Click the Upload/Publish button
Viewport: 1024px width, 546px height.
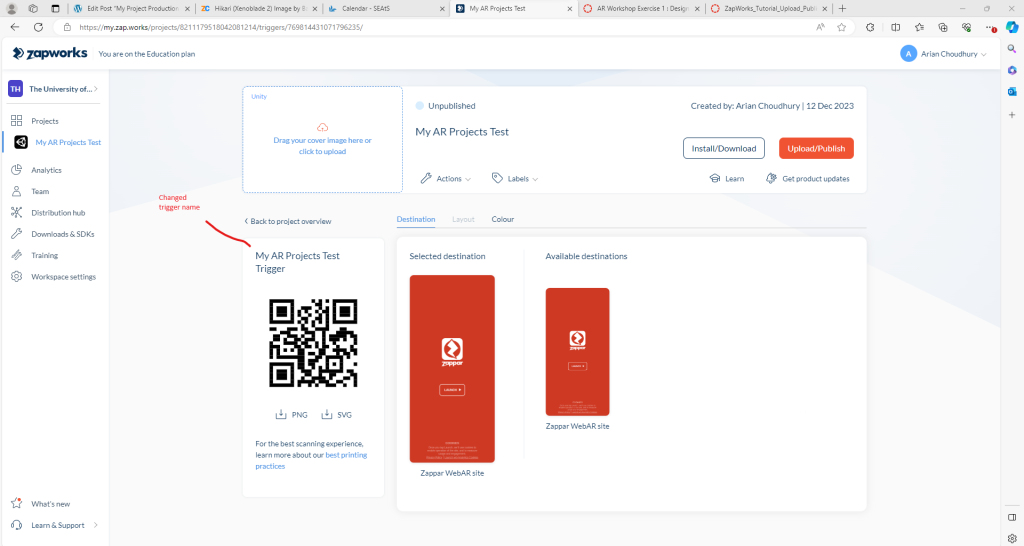(816, 148)
